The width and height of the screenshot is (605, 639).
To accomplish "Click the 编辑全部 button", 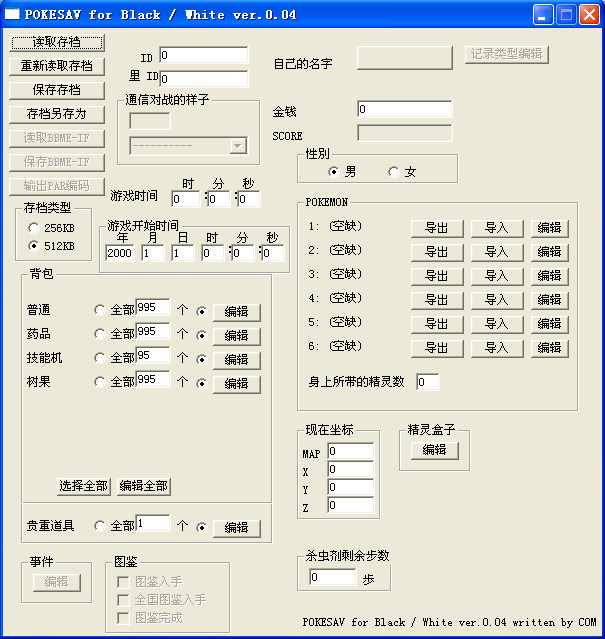I will (x=143, y=486).
